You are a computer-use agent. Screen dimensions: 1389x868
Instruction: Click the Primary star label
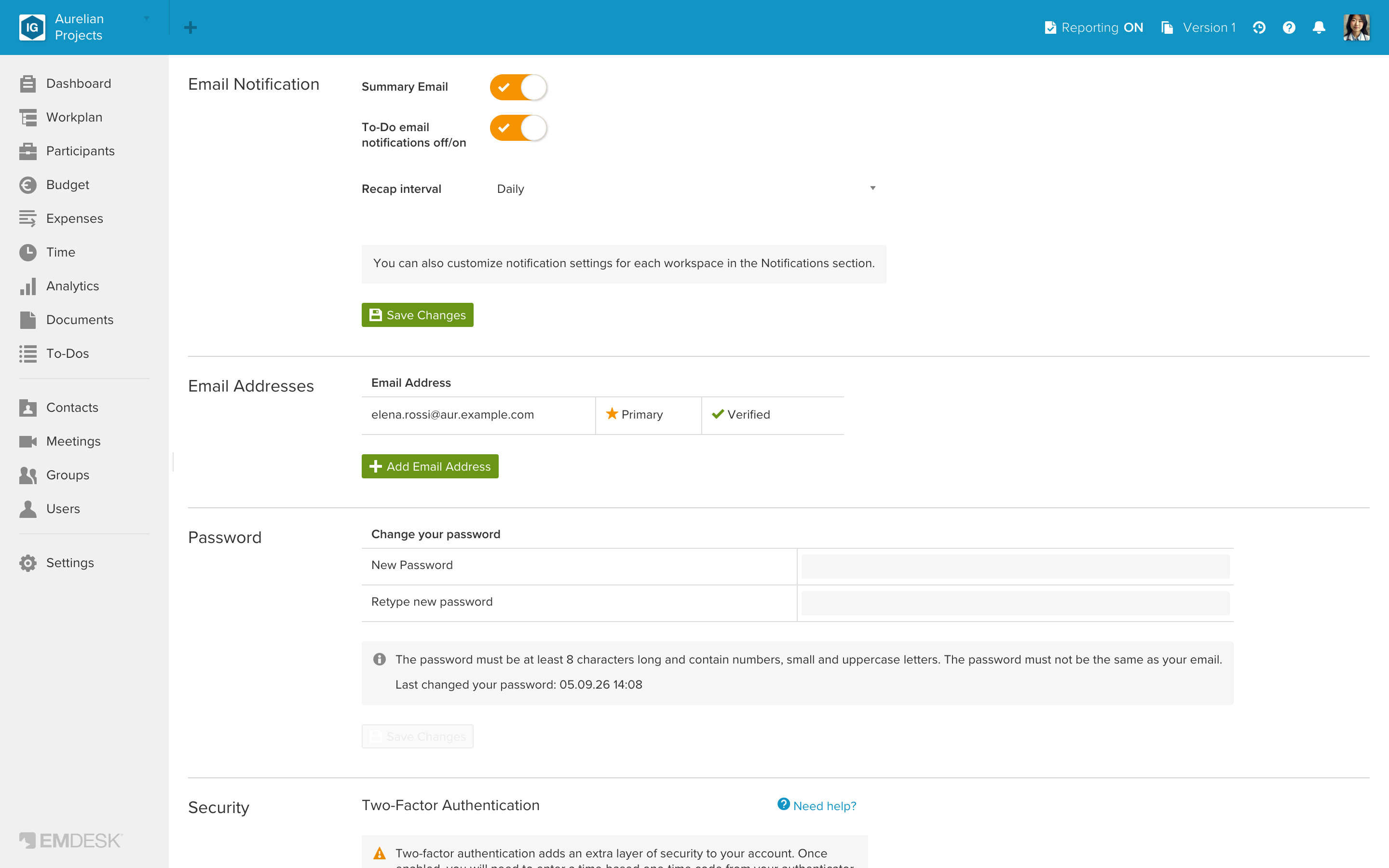point(634,415)
